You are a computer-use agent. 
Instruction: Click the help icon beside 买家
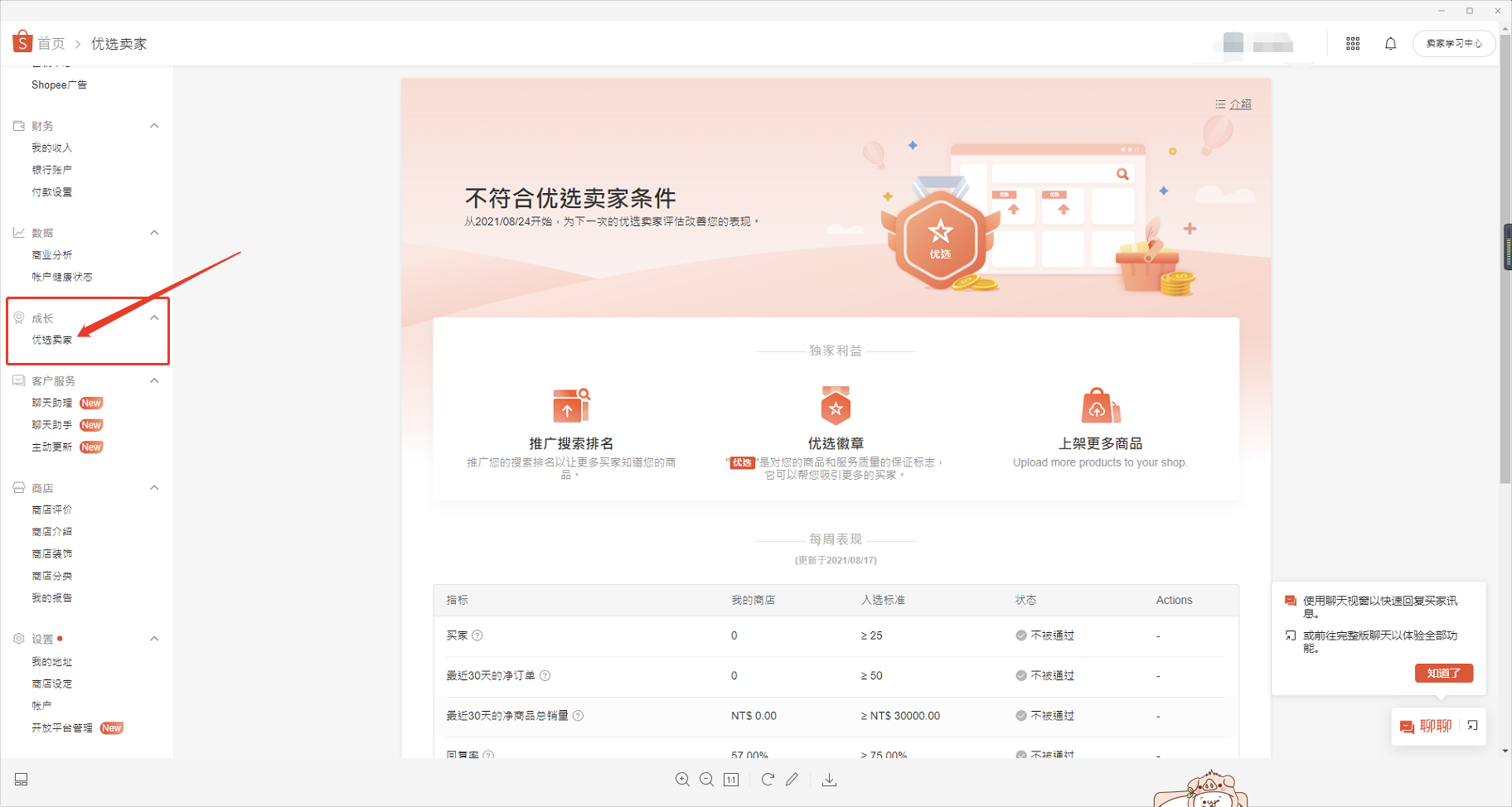tap(477, 635)
